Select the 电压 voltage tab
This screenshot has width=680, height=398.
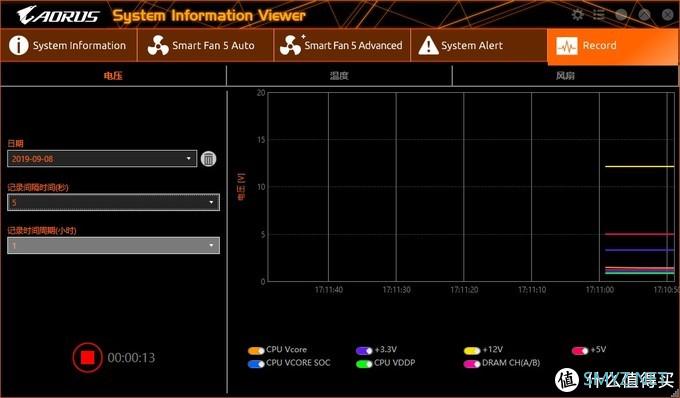pyautogui.click(x=113, y=76)
